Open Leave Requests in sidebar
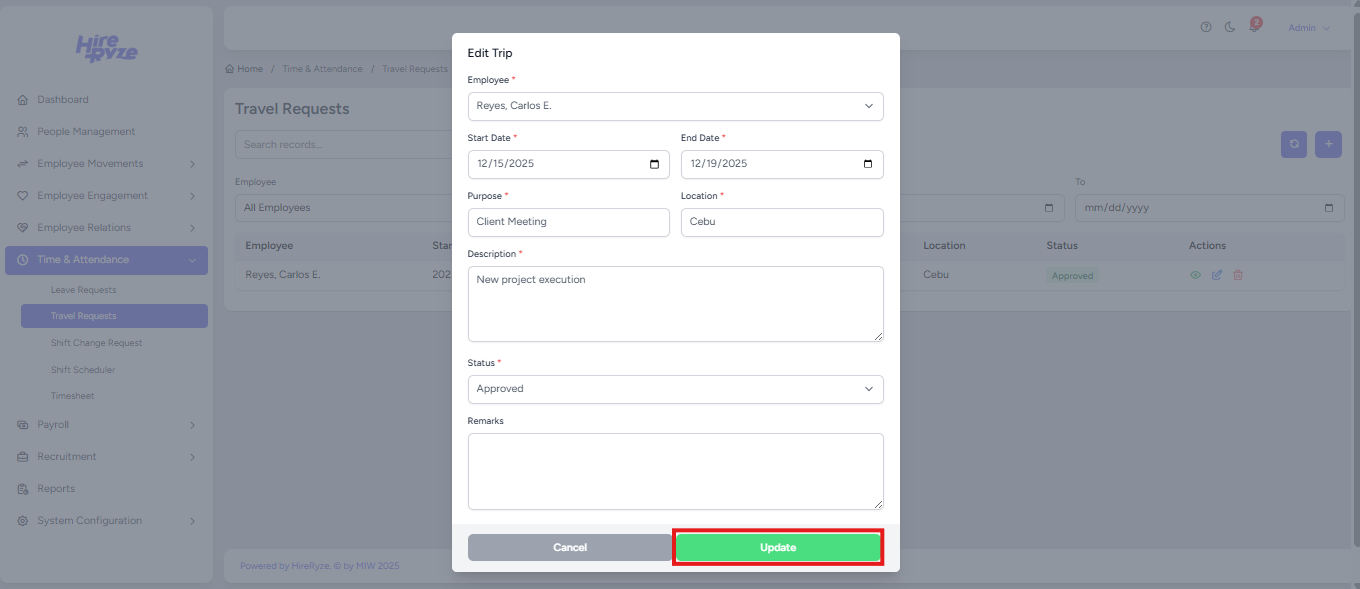Screen dimensions: 1360x589 (84, 290)
